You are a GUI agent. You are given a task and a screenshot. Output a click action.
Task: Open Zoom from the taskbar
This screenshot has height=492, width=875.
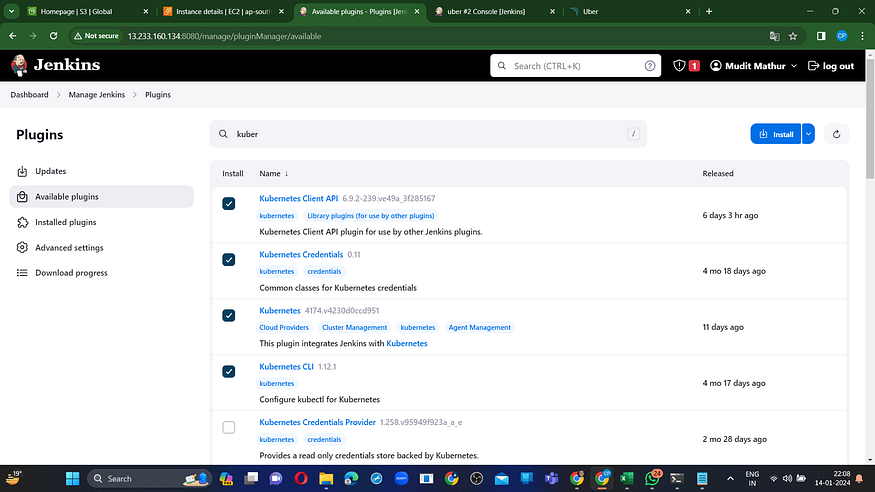tap(401, 479)
